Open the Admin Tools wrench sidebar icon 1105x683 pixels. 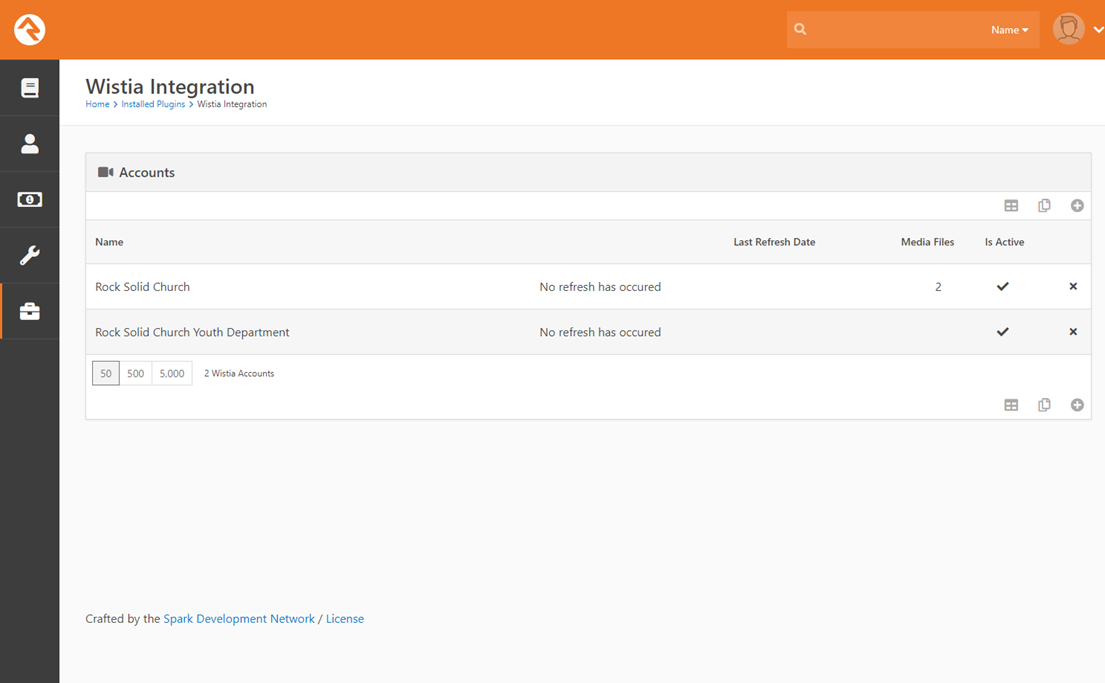(30, 255)
